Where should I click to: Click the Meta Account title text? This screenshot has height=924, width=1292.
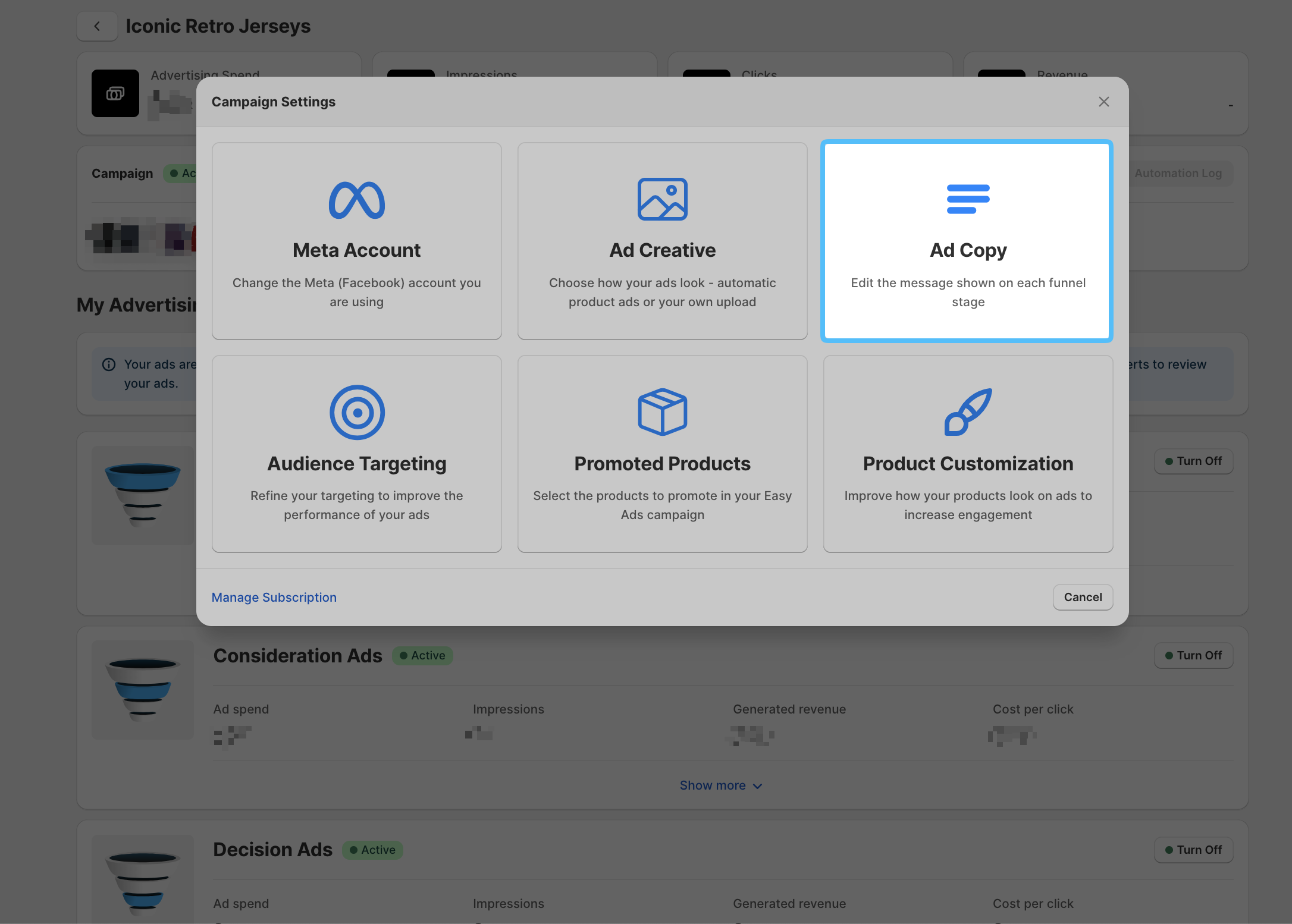pos(357,250)
